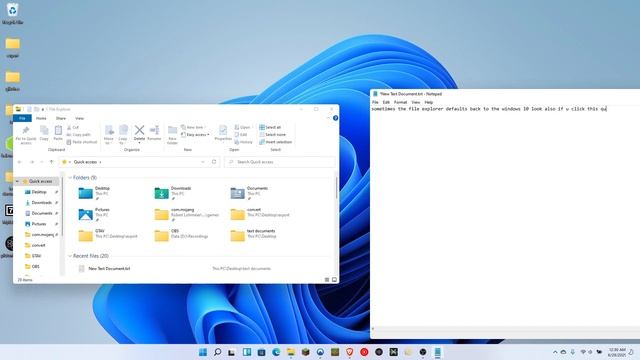
Task: Switch to details view button
Action: (x=327, y=280)
